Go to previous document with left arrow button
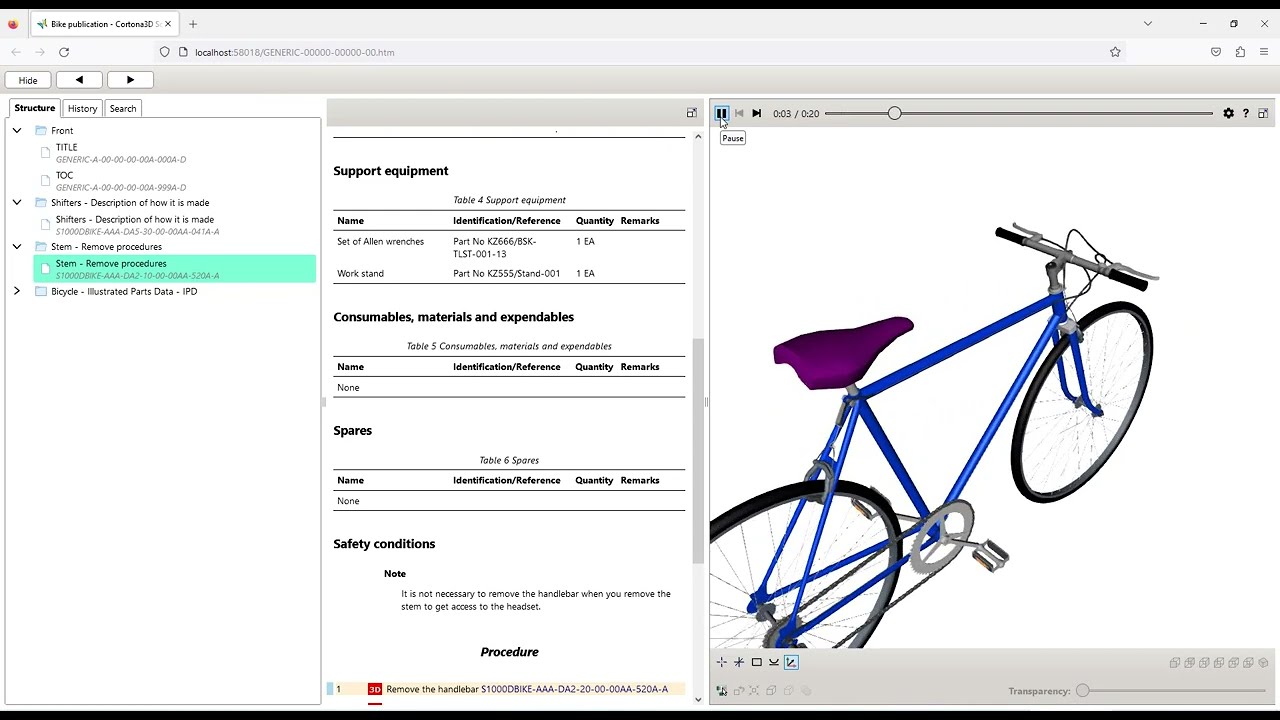 tap(79, 80)
